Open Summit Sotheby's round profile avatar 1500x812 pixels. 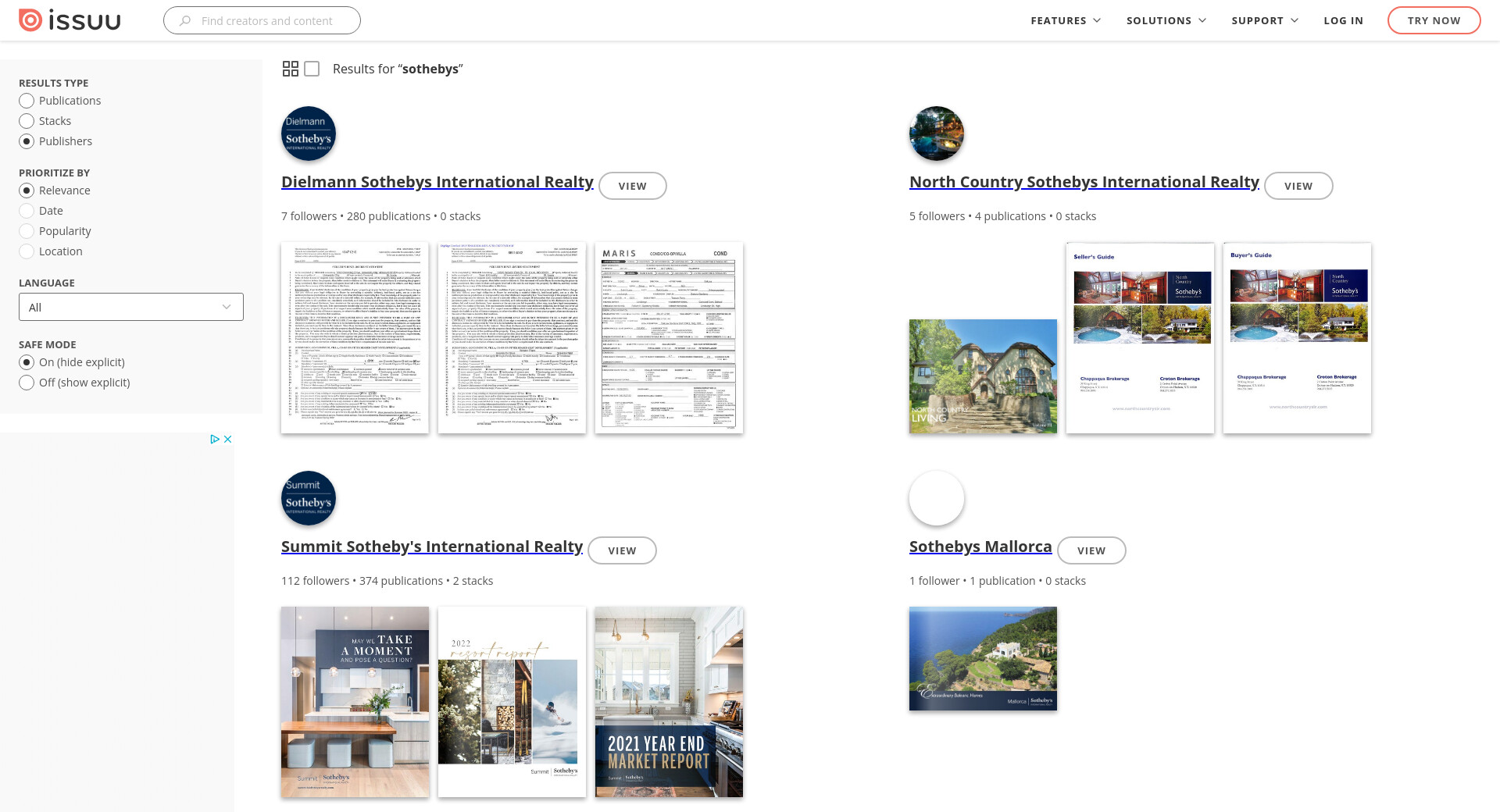click(309, 498)
